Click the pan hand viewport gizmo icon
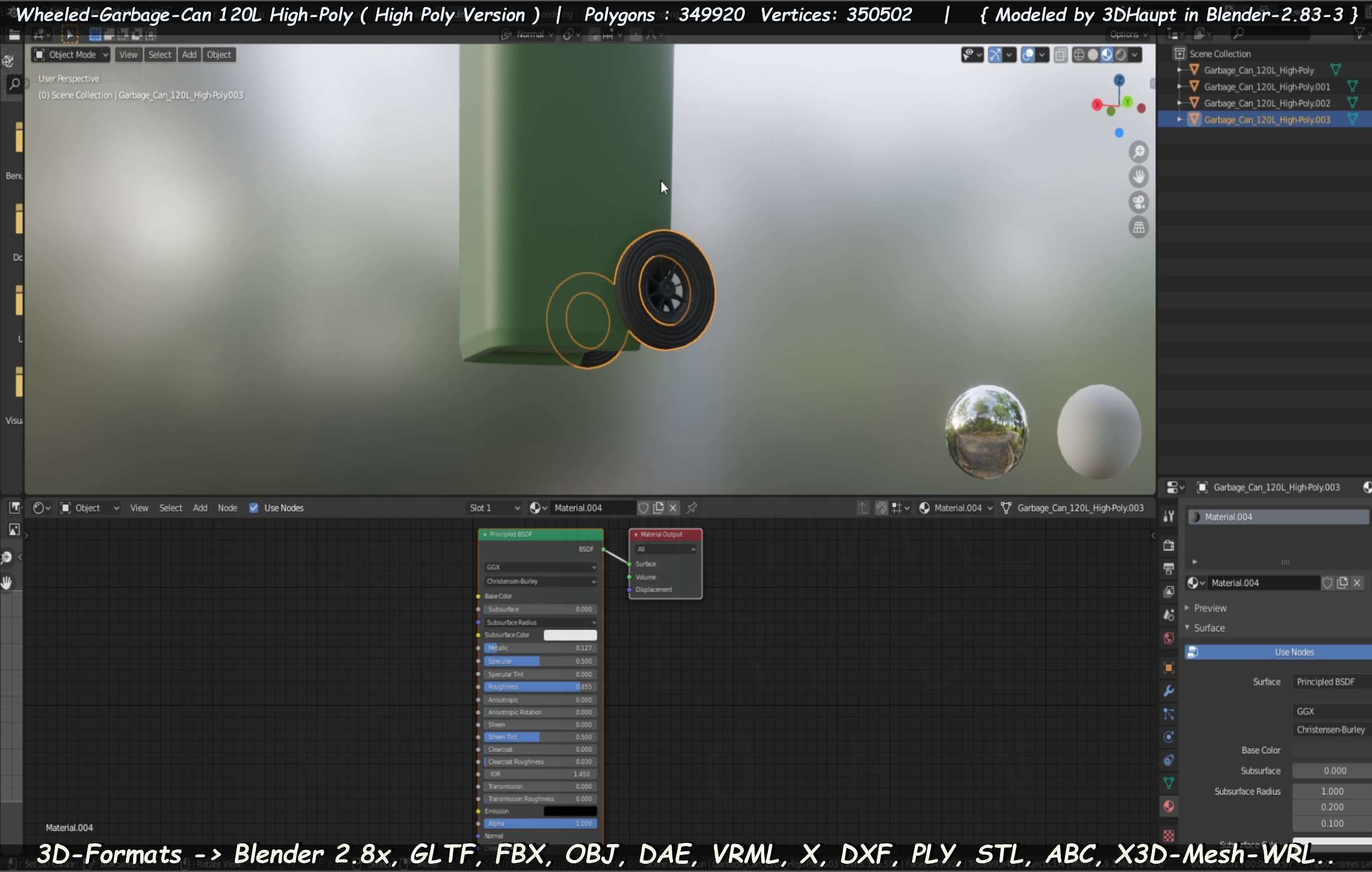This screenshot has height=872, width=1372. click(x=1138, y=177)
